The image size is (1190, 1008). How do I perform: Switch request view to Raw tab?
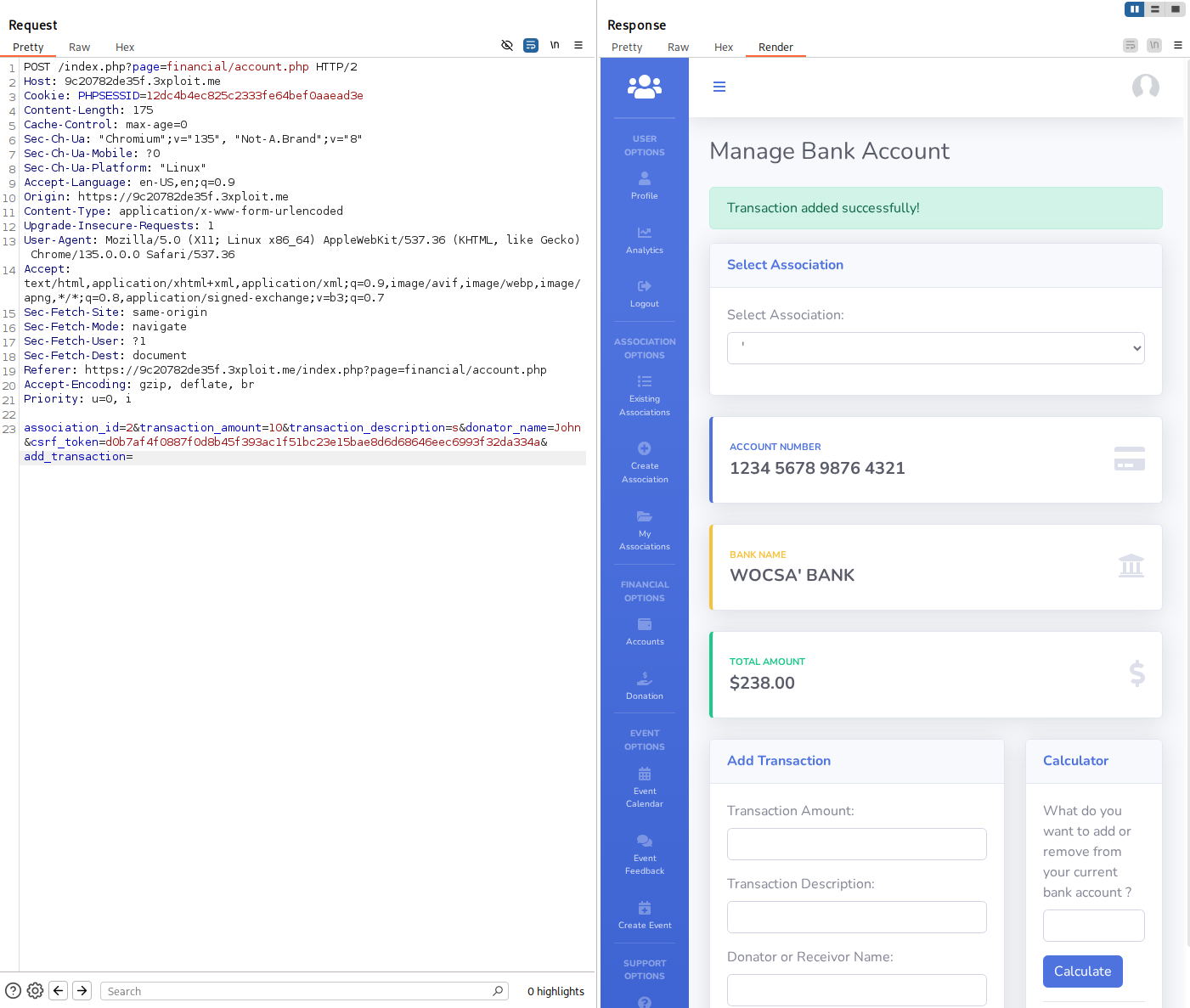pyautogui.click(x=79, y=48)
